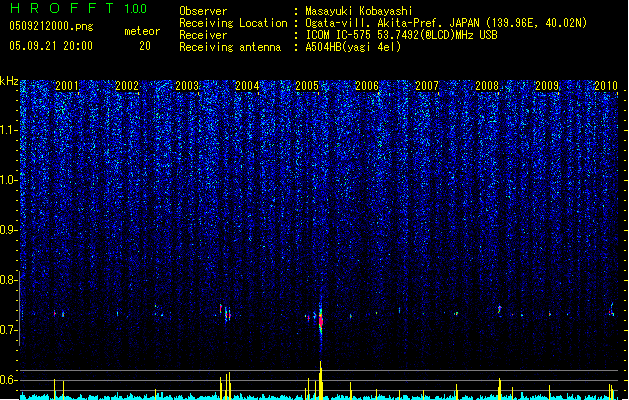Click the date stamp 05.09.21 20:00

51,46
